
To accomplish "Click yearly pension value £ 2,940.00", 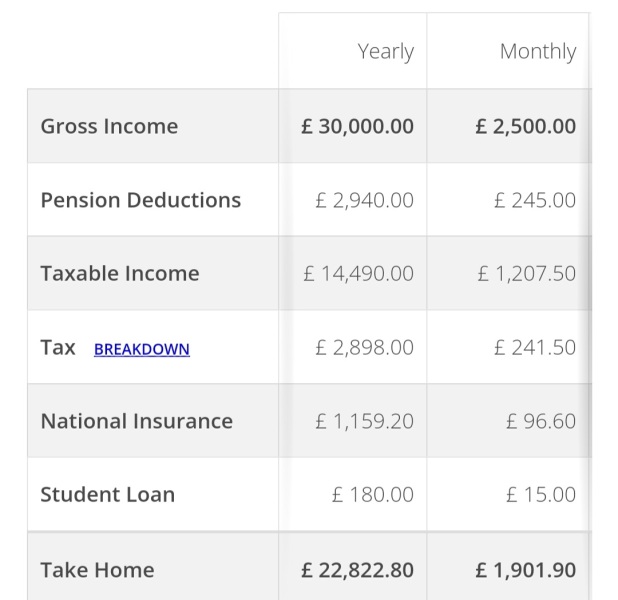I will 365,200.
